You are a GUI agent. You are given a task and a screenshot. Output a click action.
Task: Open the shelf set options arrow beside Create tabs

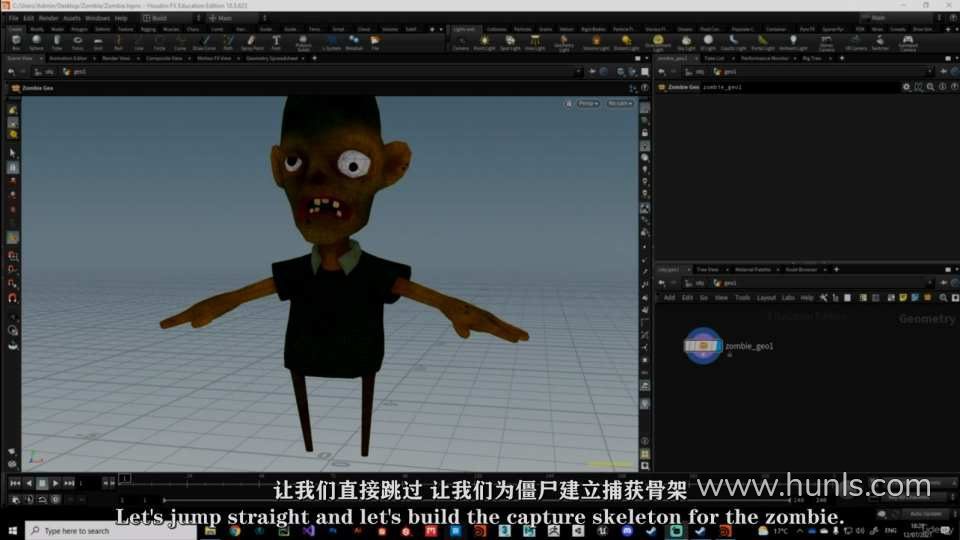(x=440, y=29)
